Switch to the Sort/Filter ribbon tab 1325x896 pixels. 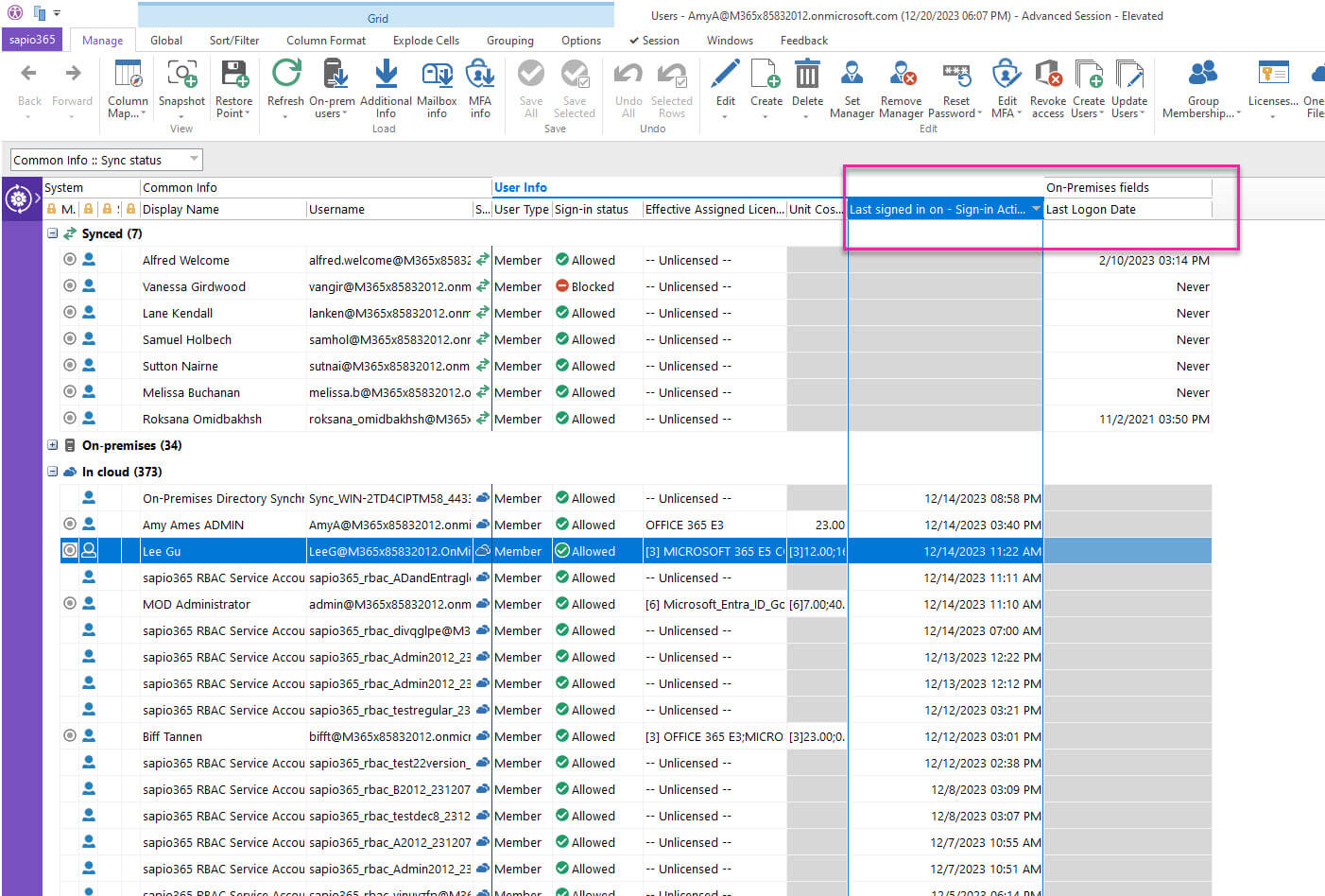click(234, 41)
